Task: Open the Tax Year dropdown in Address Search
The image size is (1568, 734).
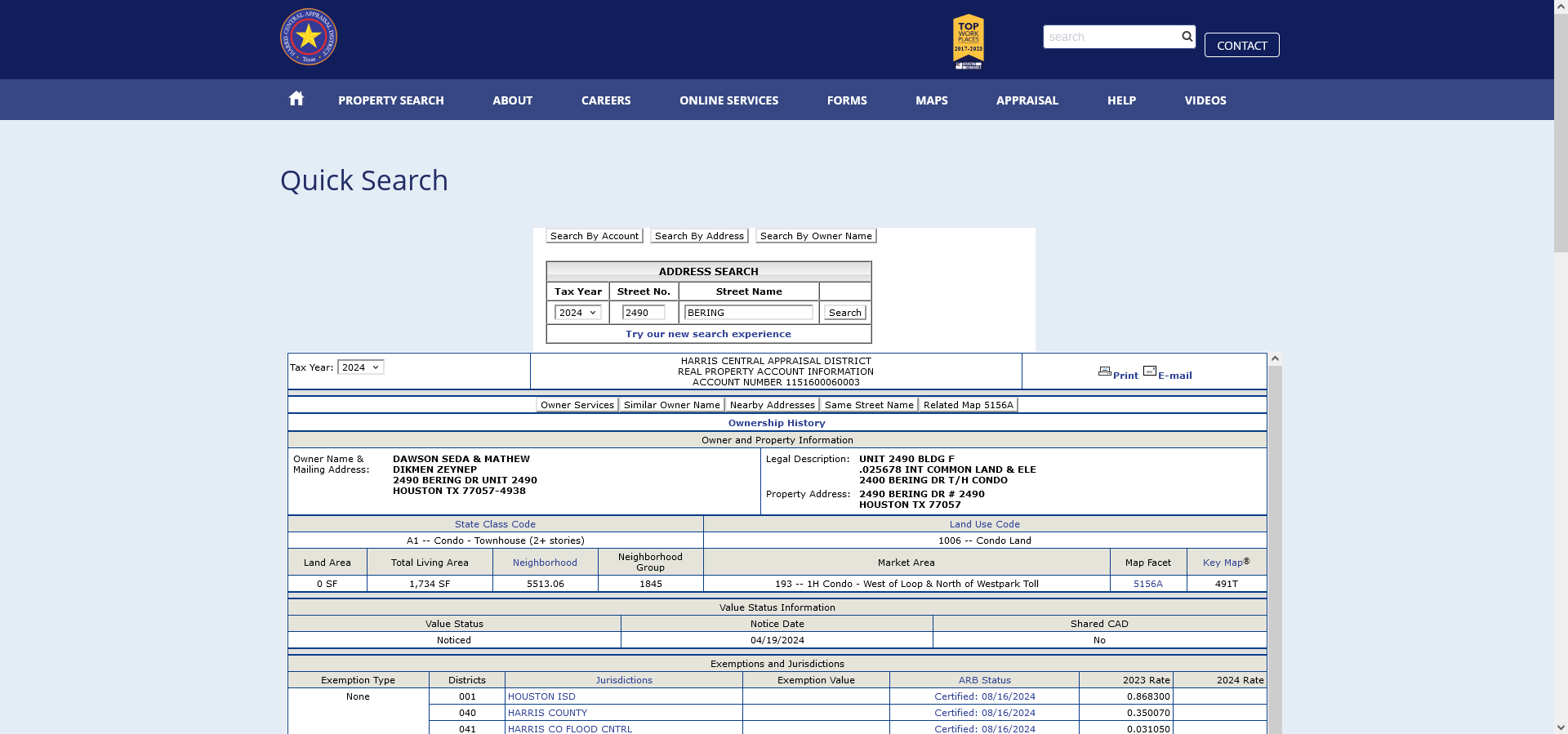Action: click(578, 313)
